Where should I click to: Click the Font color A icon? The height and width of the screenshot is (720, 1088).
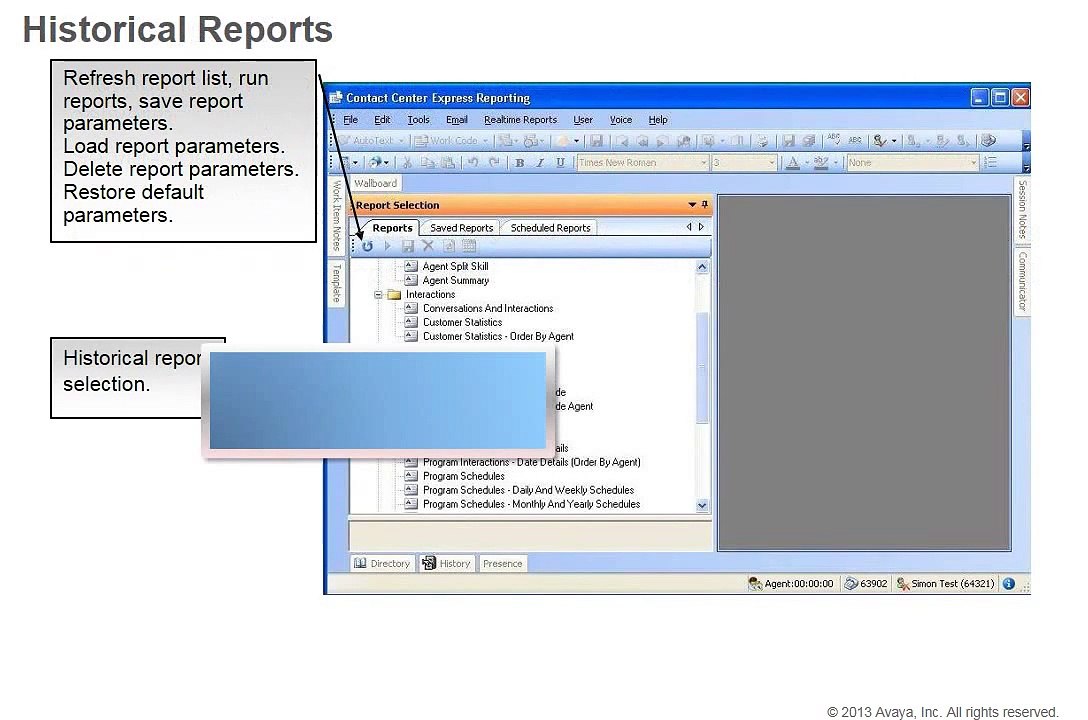(x=792, y=162)
